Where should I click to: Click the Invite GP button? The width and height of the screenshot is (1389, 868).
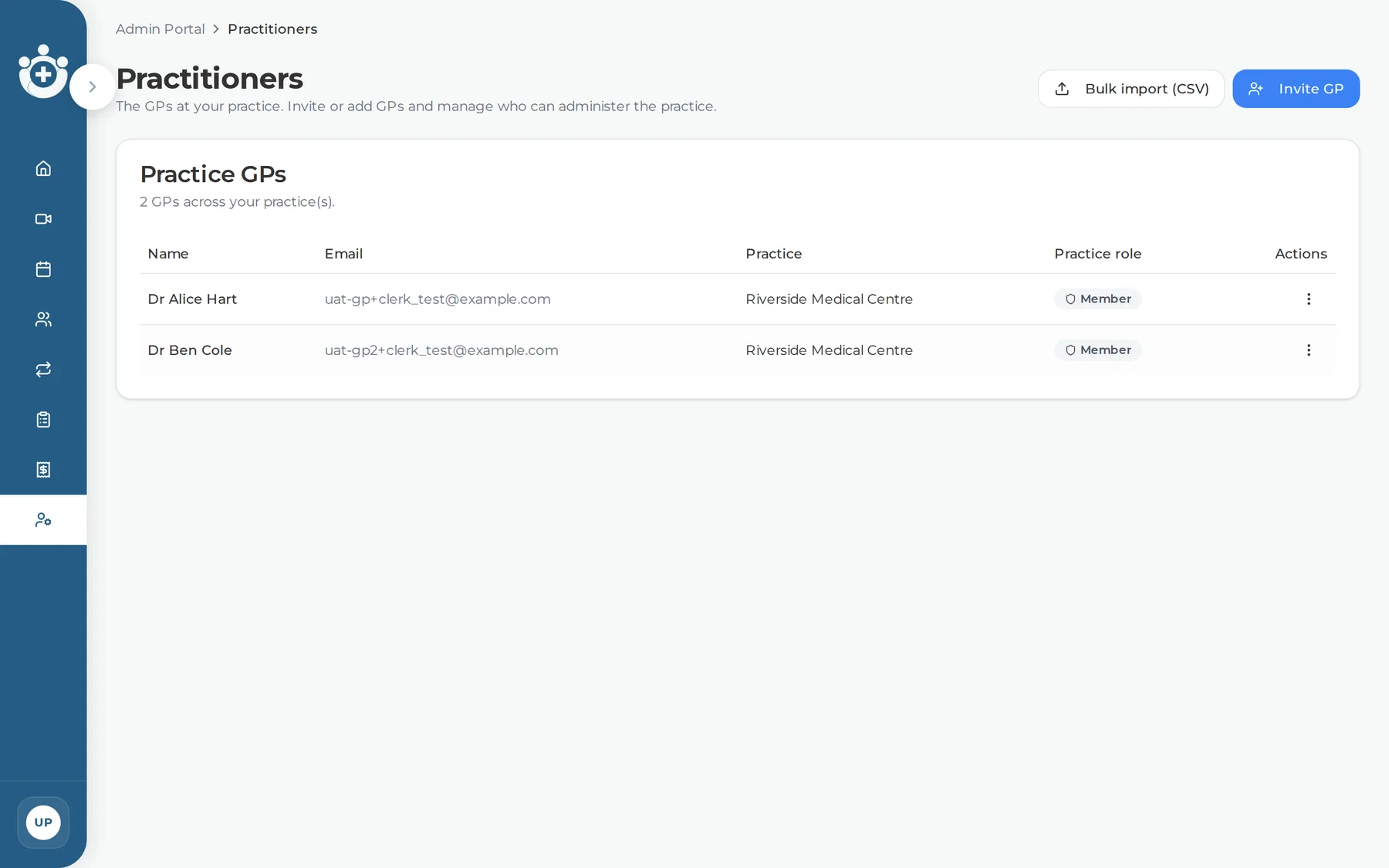[1296, 89]
